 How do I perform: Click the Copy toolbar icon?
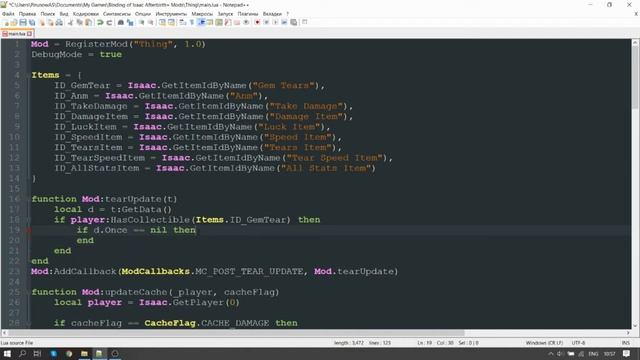(x=79, y=22)
